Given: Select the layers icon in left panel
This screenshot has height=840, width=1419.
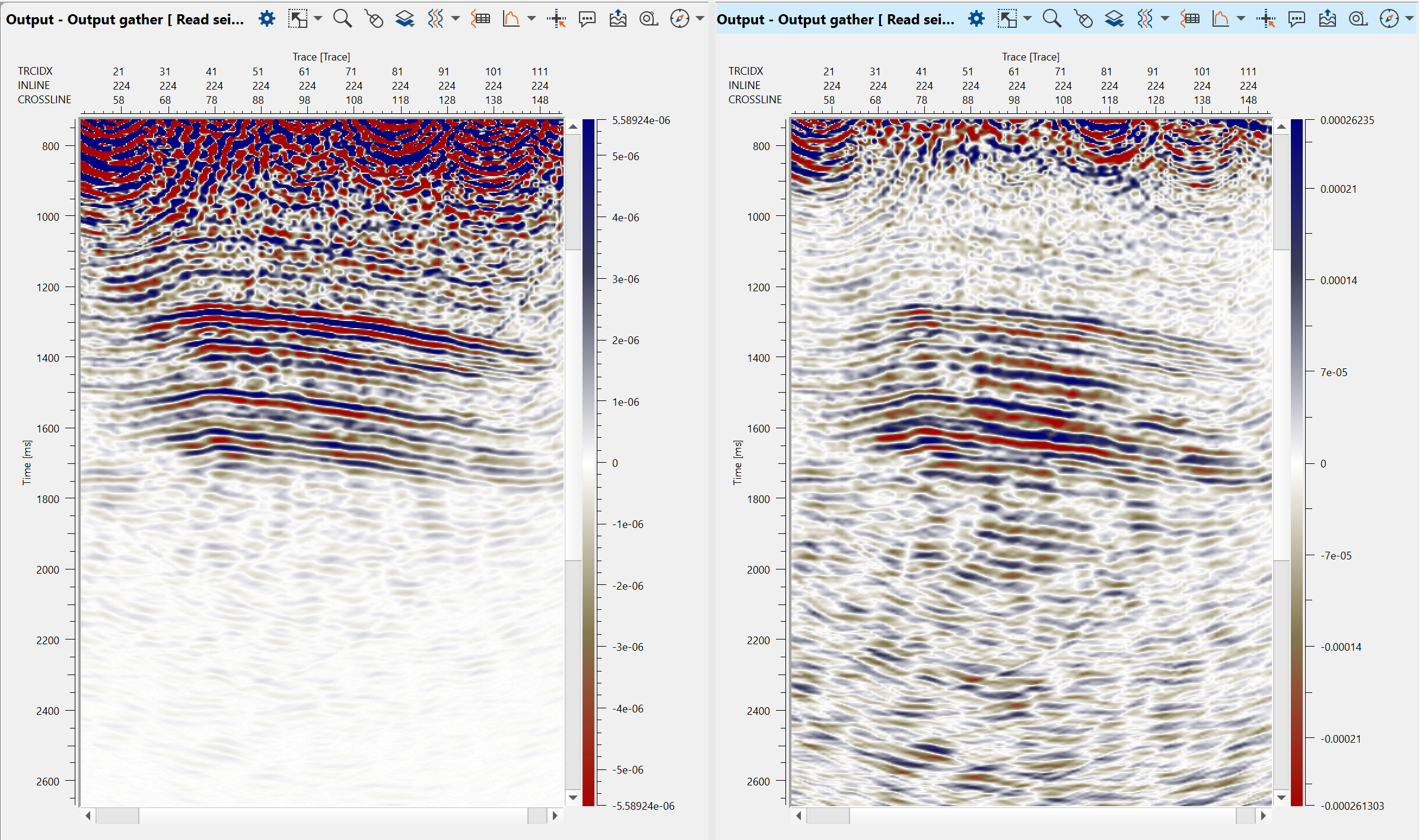Looking at the screenshot, I should [405, 19].
